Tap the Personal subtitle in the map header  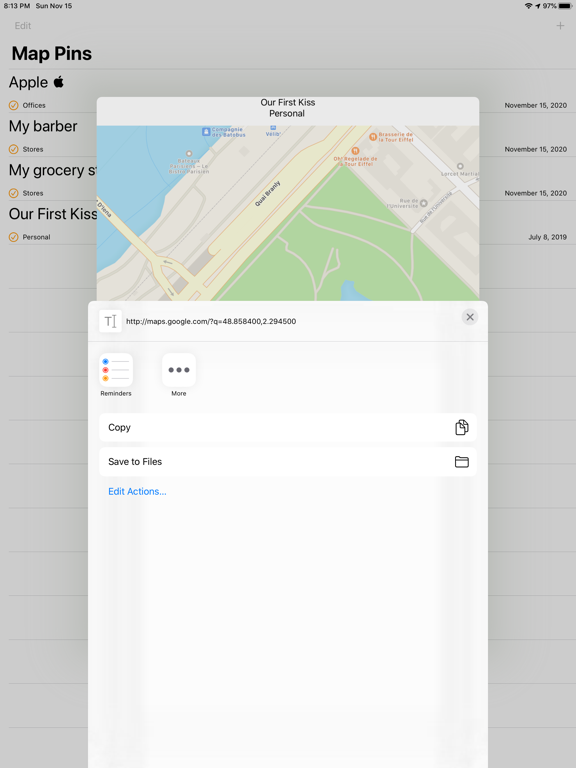point(287,114)
